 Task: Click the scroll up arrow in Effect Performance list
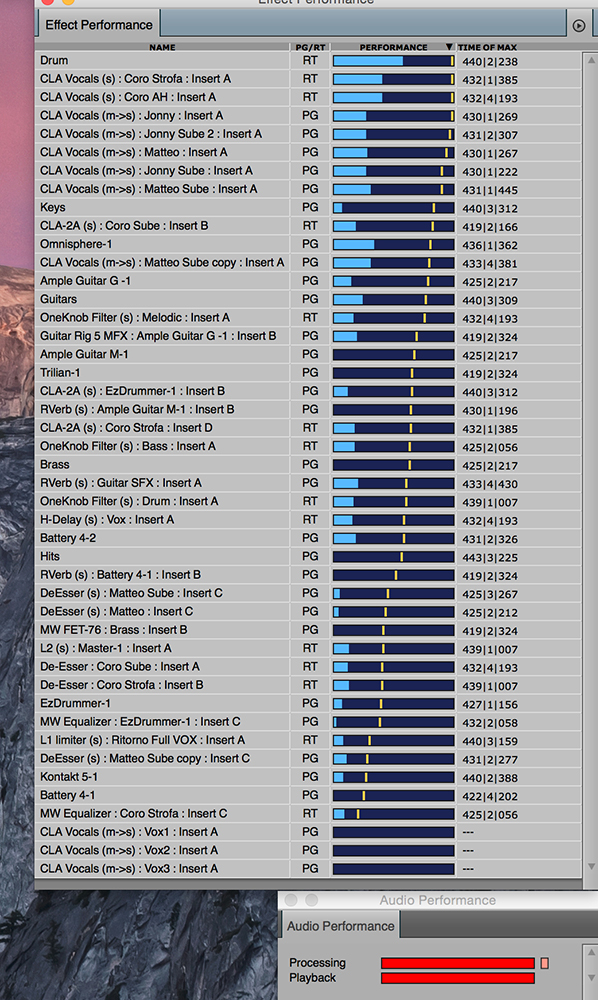(x=591, y=60)
